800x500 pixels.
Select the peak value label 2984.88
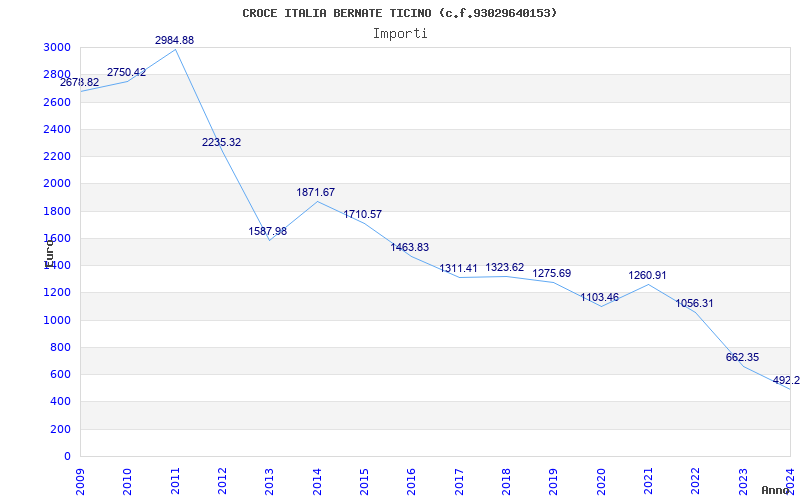pos(174,40)
